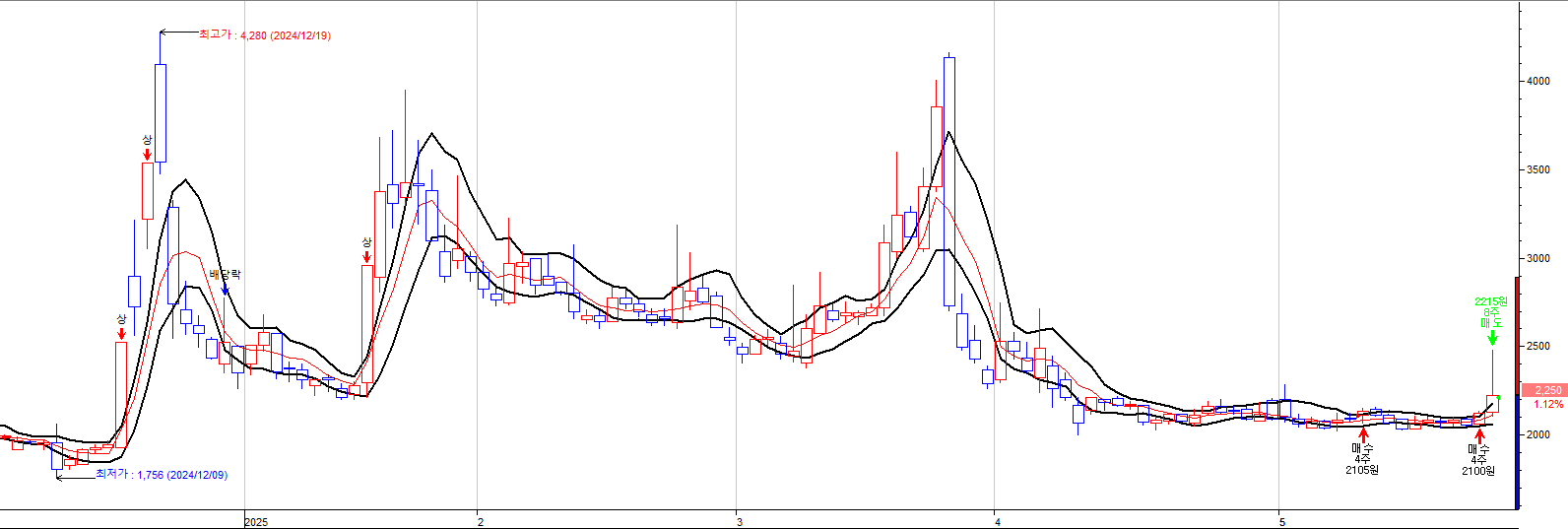The image size is (1568, 529).
Task: Click the 2025 year label on date axis
Action: (256, 522)
